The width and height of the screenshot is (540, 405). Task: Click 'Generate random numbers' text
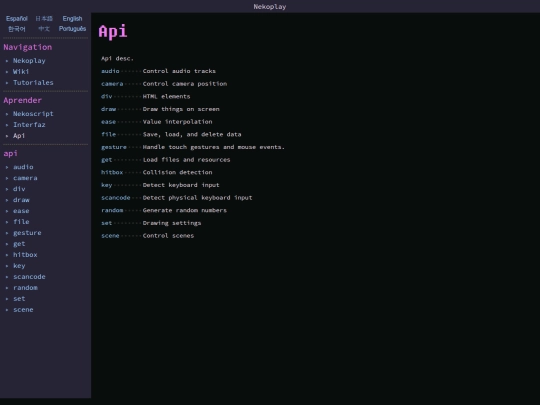[x=185, y=210]
